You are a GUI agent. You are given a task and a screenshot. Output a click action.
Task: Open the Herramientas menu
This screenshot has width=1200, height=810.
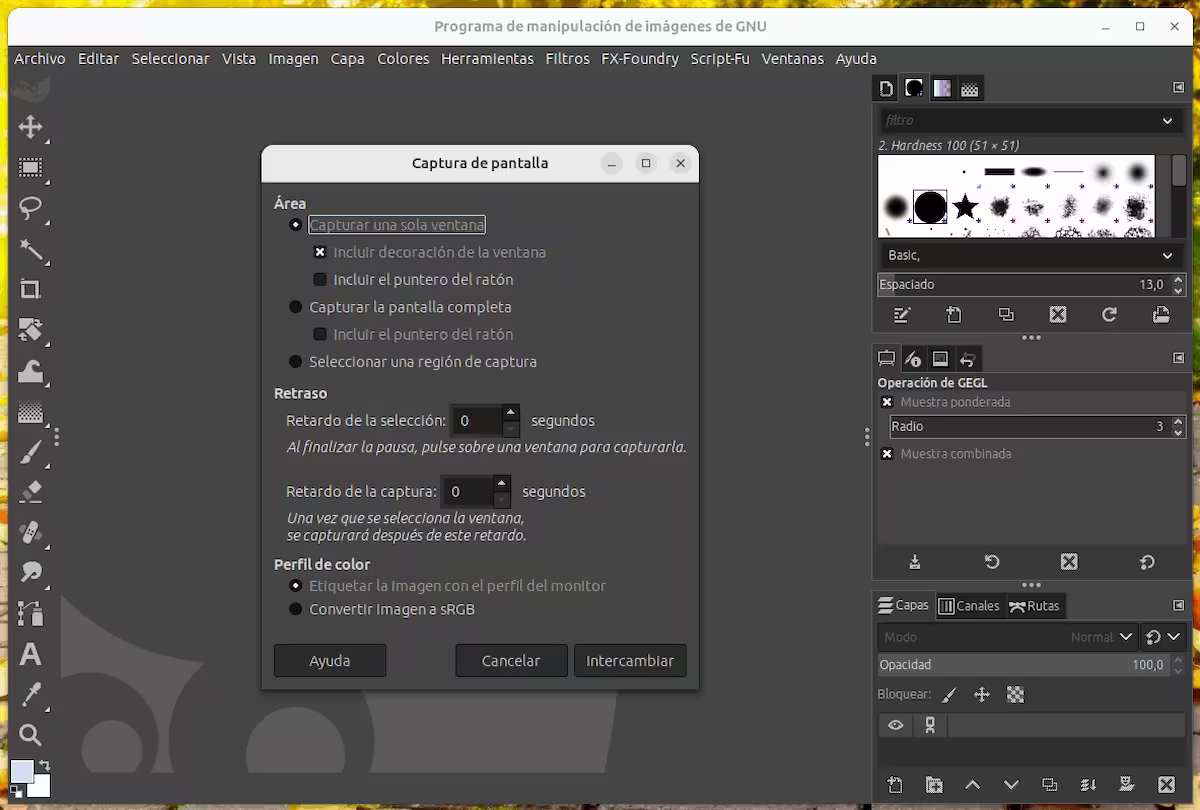click(487, 59)
